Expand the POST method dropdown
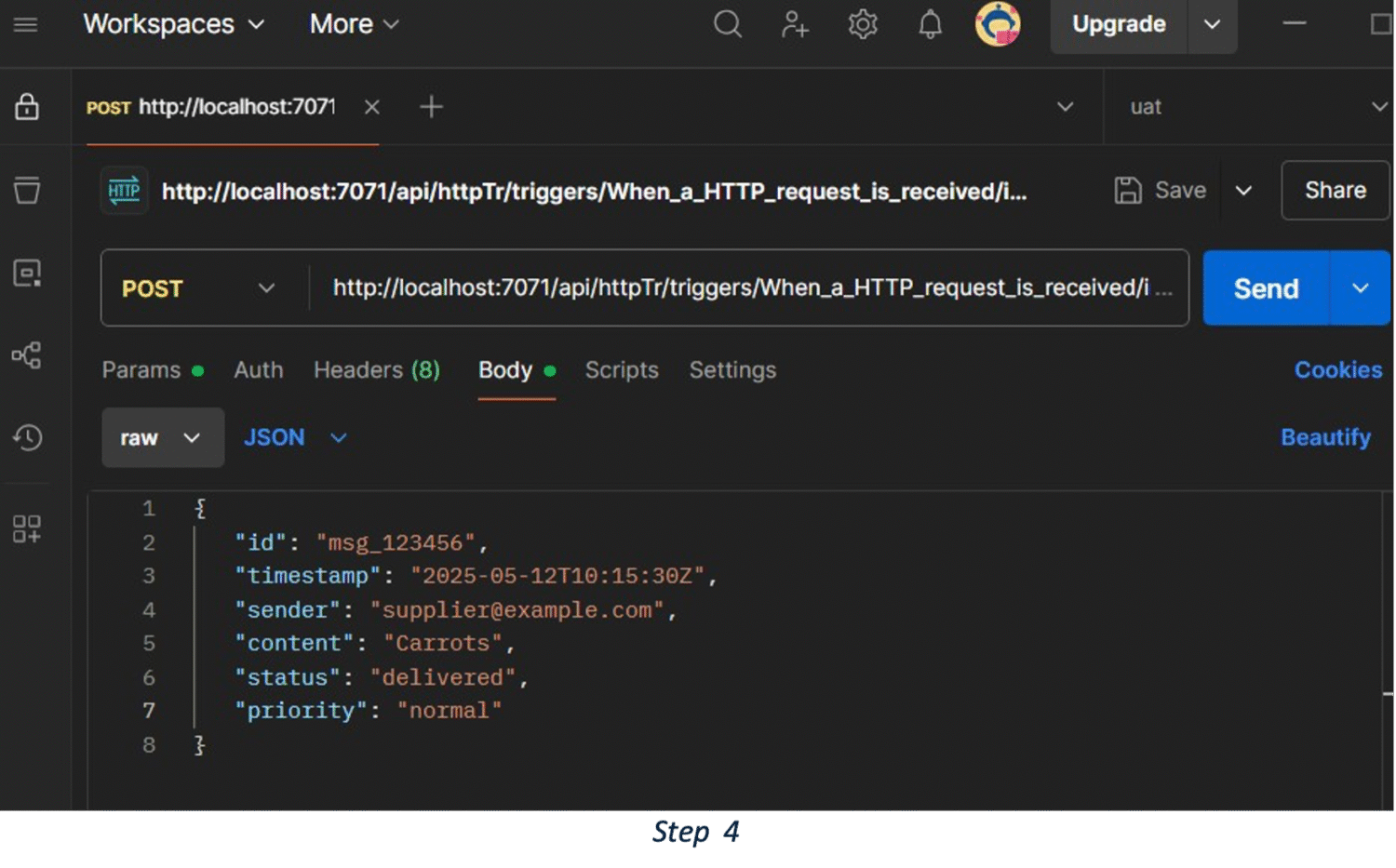 tap(198, 288)
